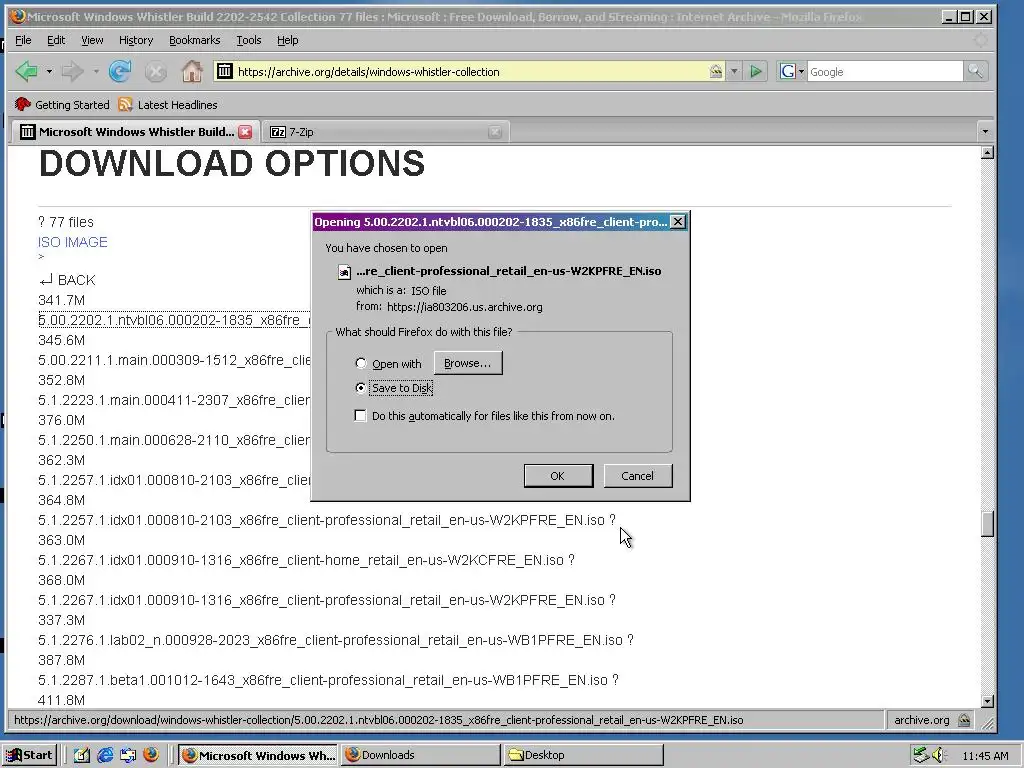The image size is (1024, 768).
Task: Open the Start menu
Action: pos(29,755)
